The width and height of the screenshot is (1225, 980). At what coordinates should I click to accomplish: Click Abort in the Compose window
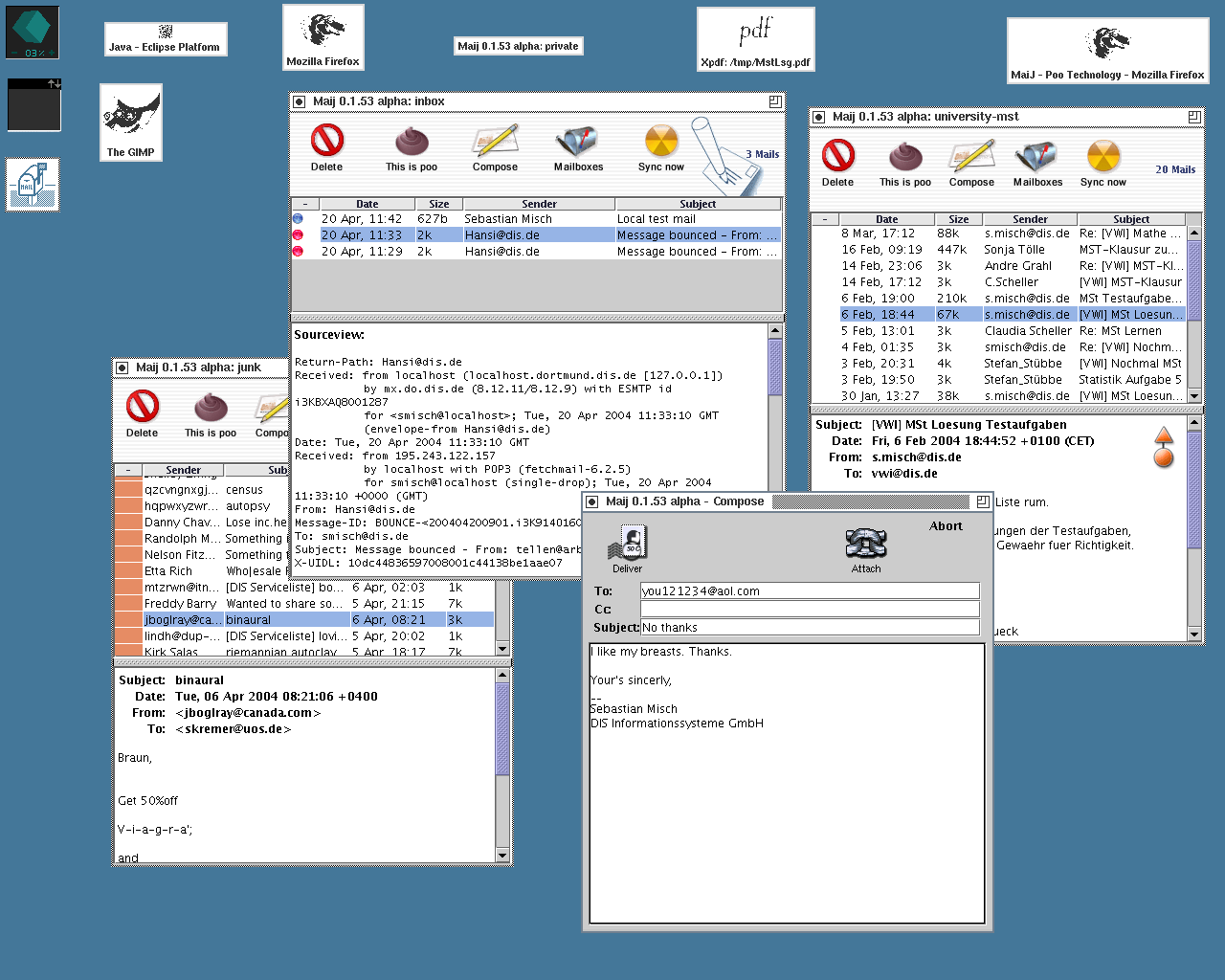click(x=946, y=526)
